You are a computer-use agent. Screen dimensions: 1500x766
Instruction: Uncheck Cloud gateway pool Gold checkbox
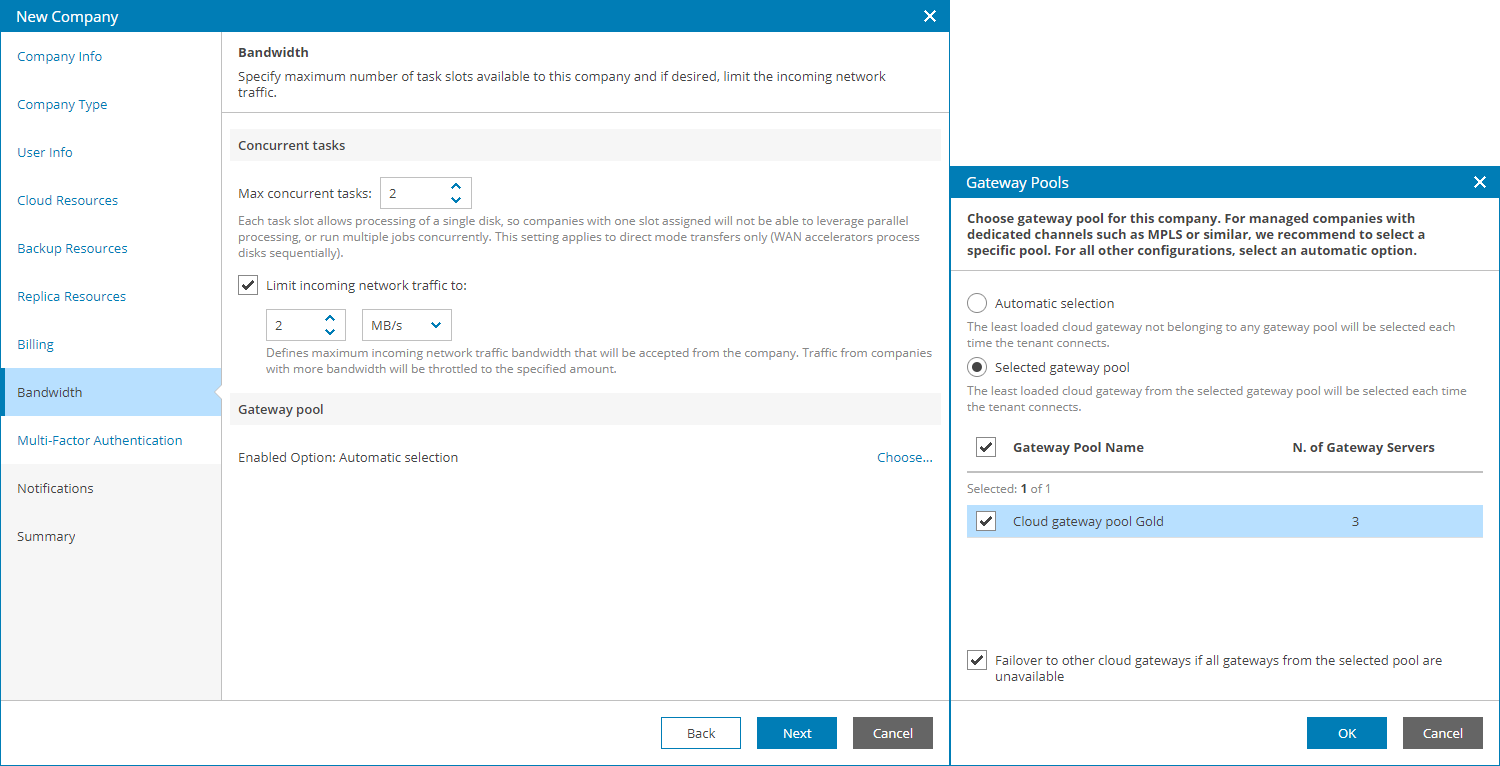[986, 521]
